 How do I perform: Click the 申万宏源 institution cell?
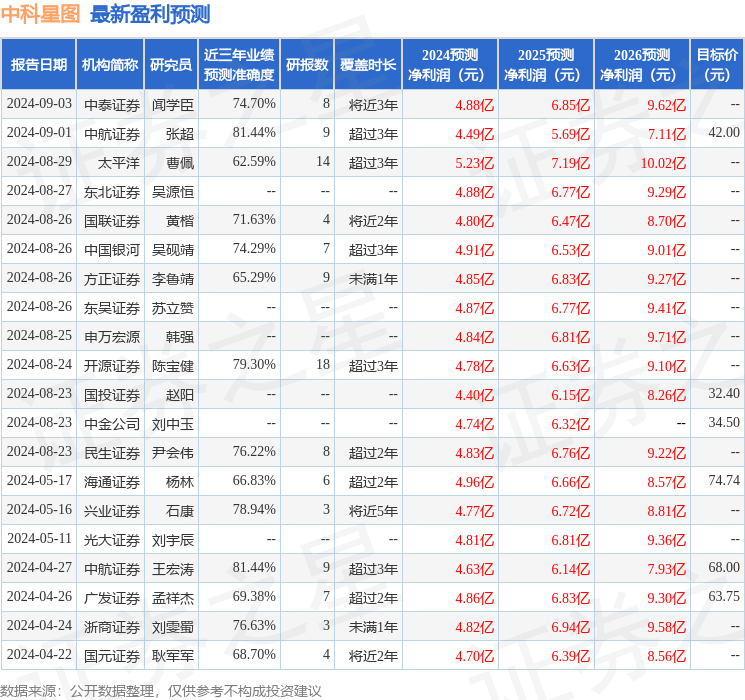click(x=112, y=336)
